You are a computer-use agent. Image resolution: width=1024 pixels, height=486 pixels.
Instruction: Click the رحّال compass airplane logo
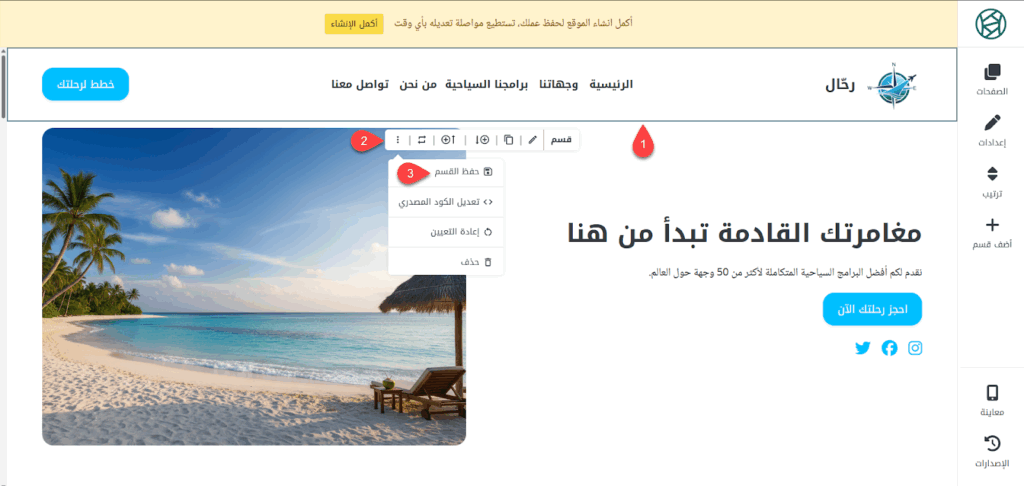[892, 84]
